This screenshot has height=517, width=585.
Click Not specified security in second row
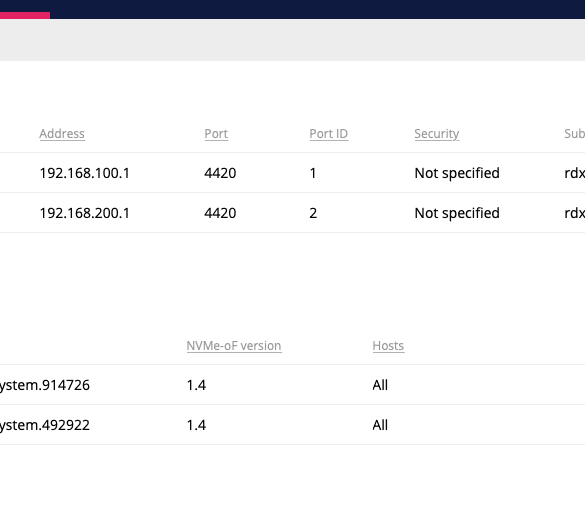click(x=457, y=213)
